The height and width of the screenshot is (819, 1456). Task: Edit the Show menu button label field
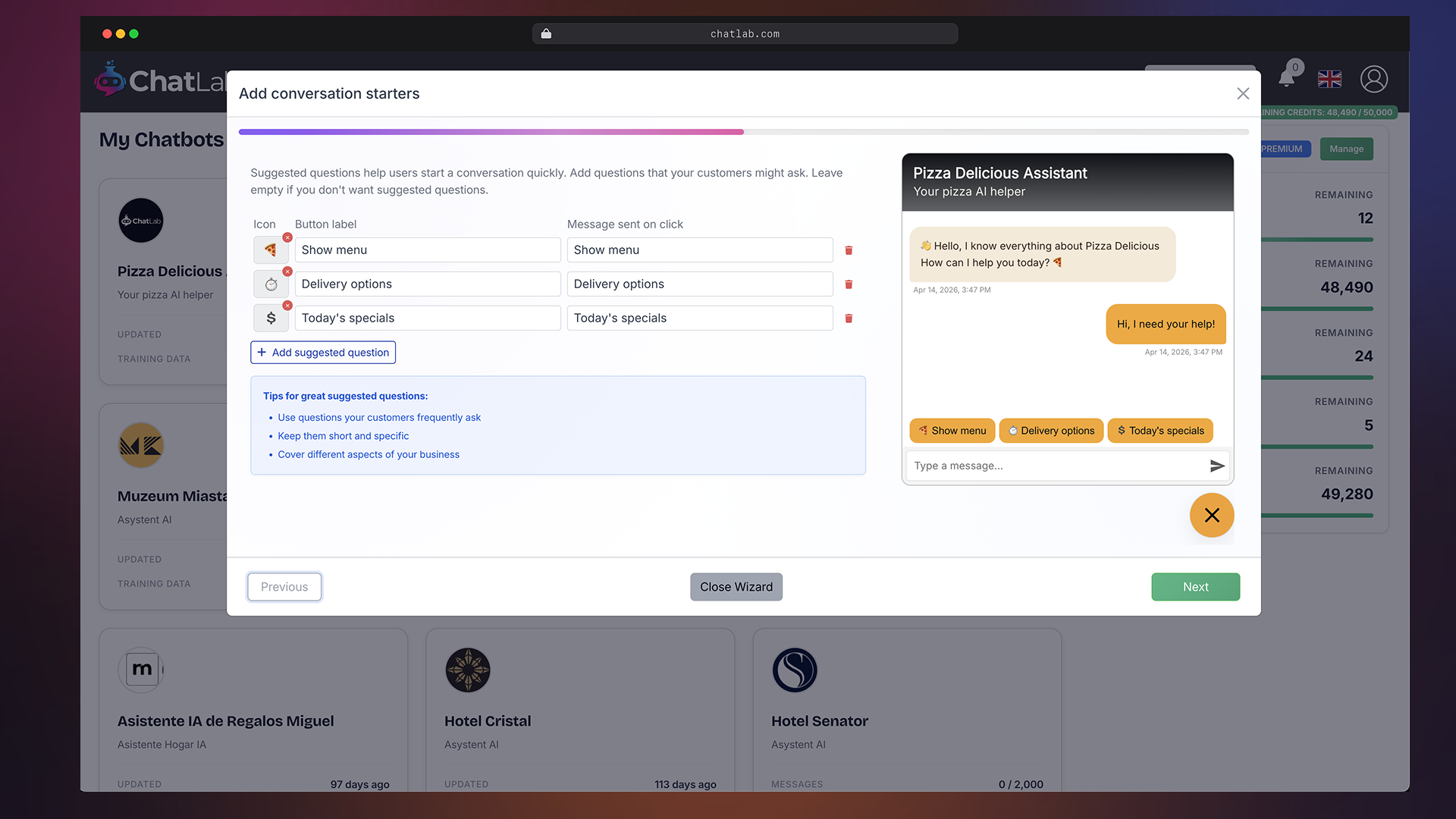[428, 250]
